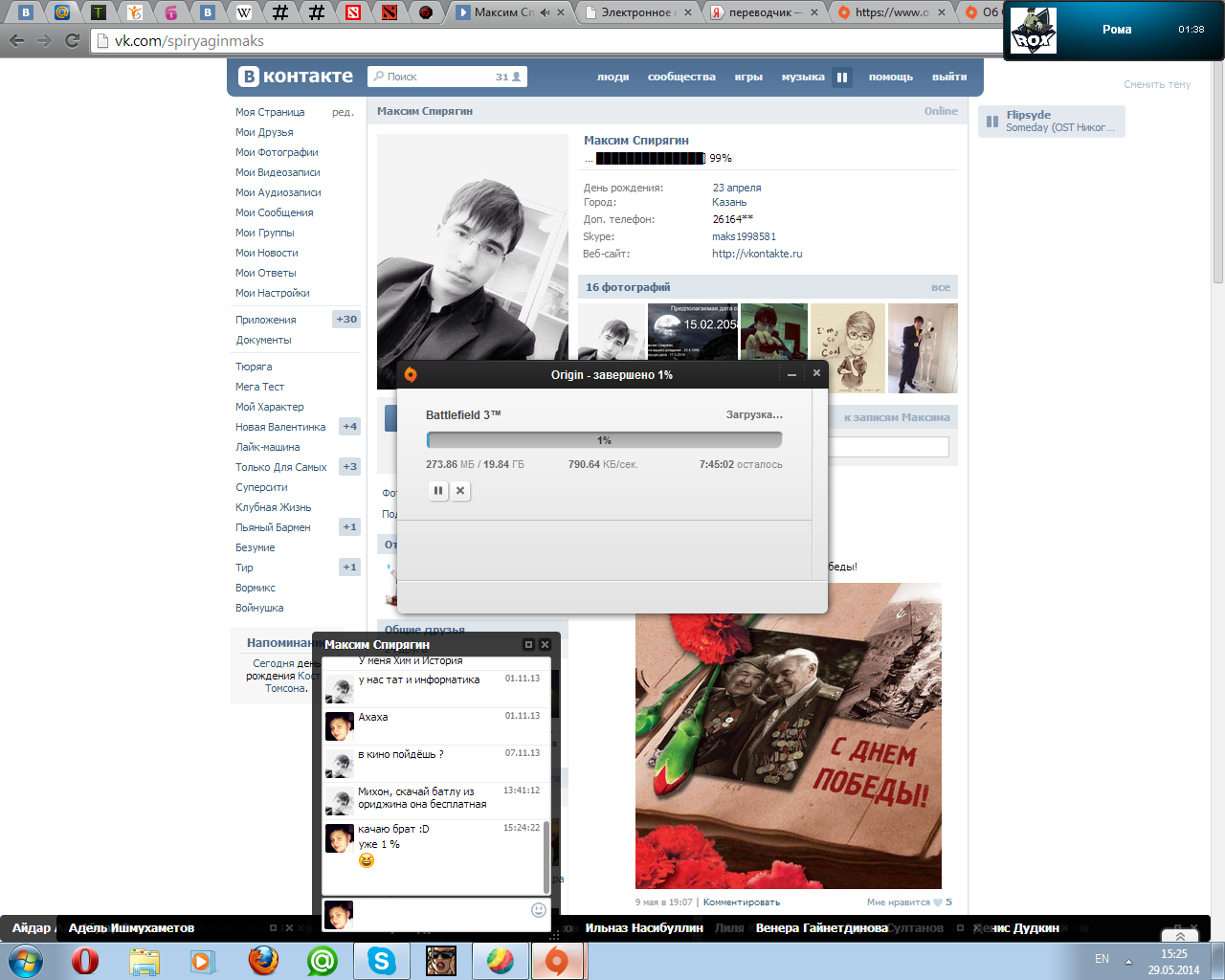Open the Windows Start menu
Image resolution: width=1225 pixels, height=980 pixels.
click(x=26, y=961)
